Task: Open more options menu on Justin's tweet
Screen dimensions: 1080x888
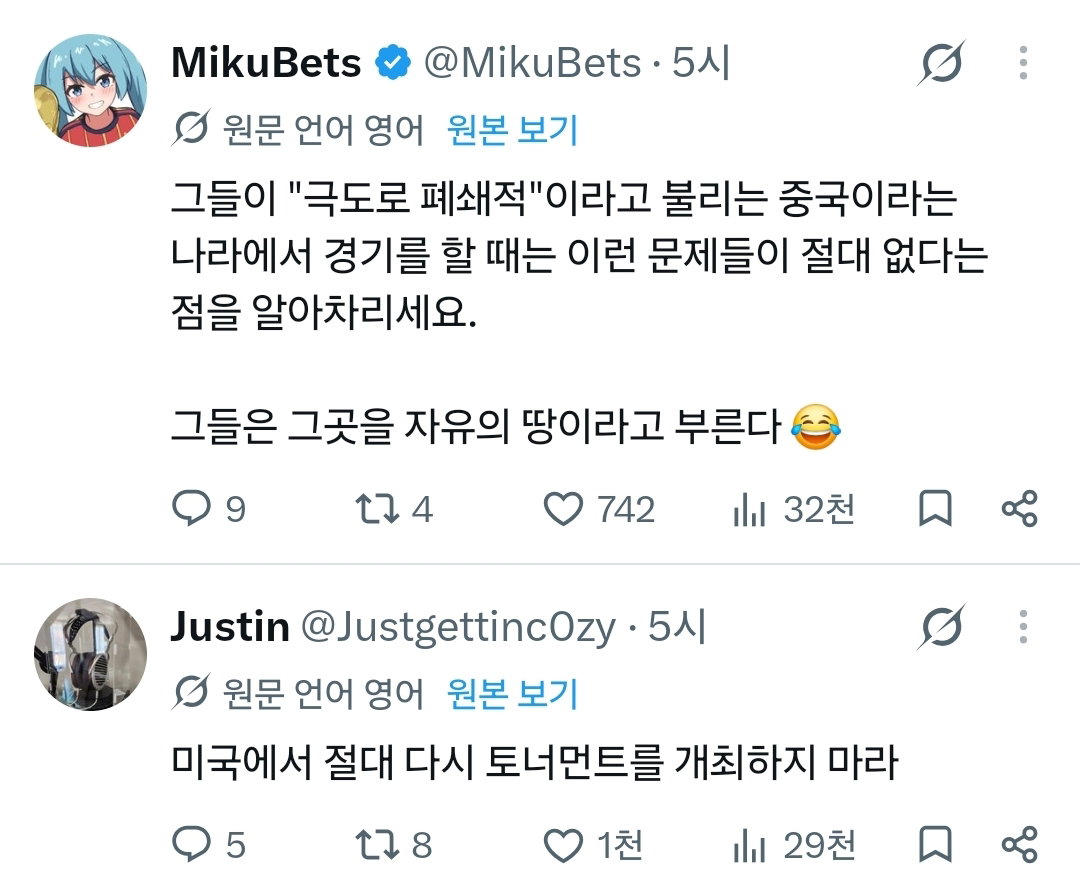Action: pyautogui.click(x=1023, y=626)
